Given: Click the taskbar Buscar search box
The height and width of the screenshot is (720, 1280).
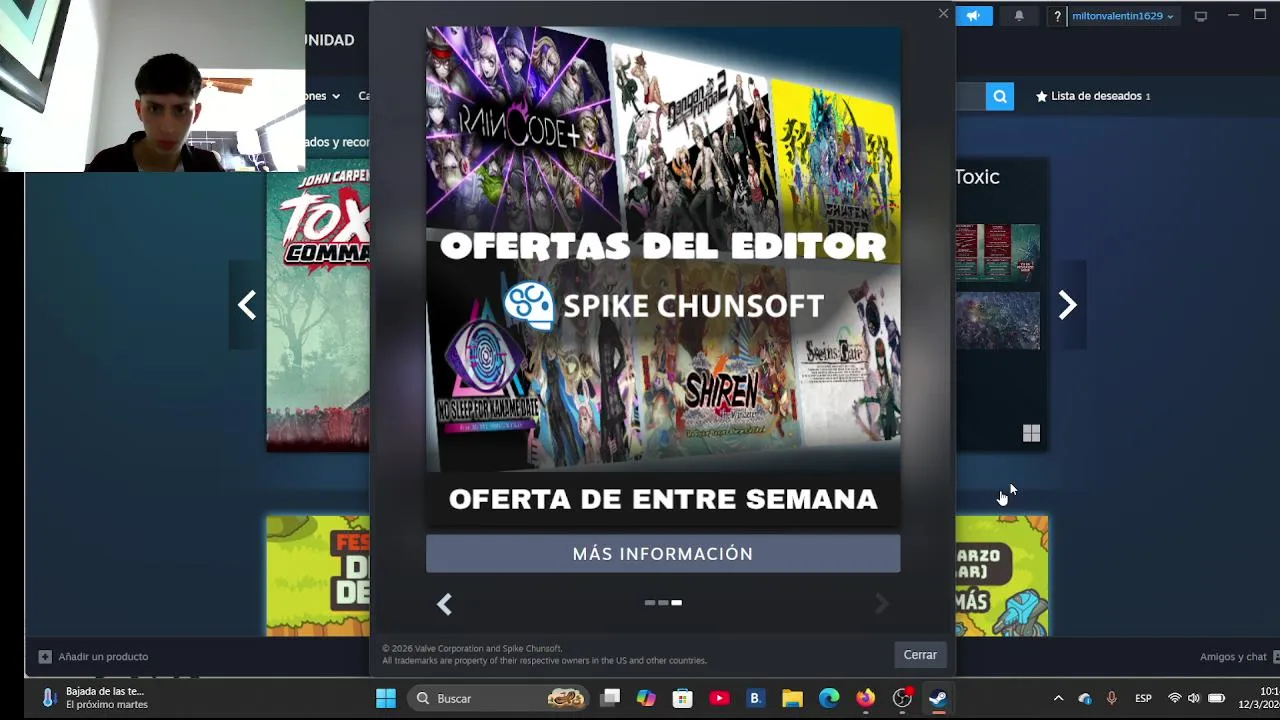Looking at the screenshot, I should point(500,698).
